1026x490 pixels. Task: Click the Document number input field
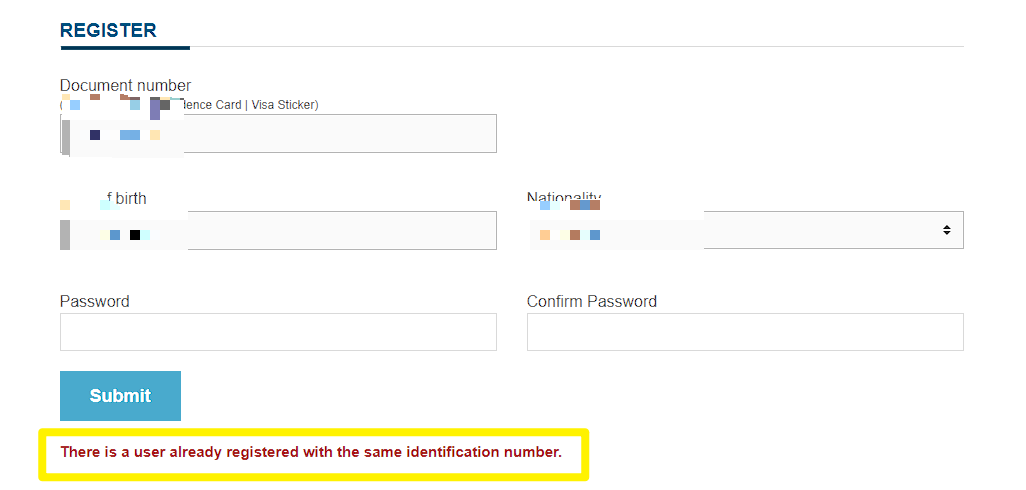coord(340,133)
